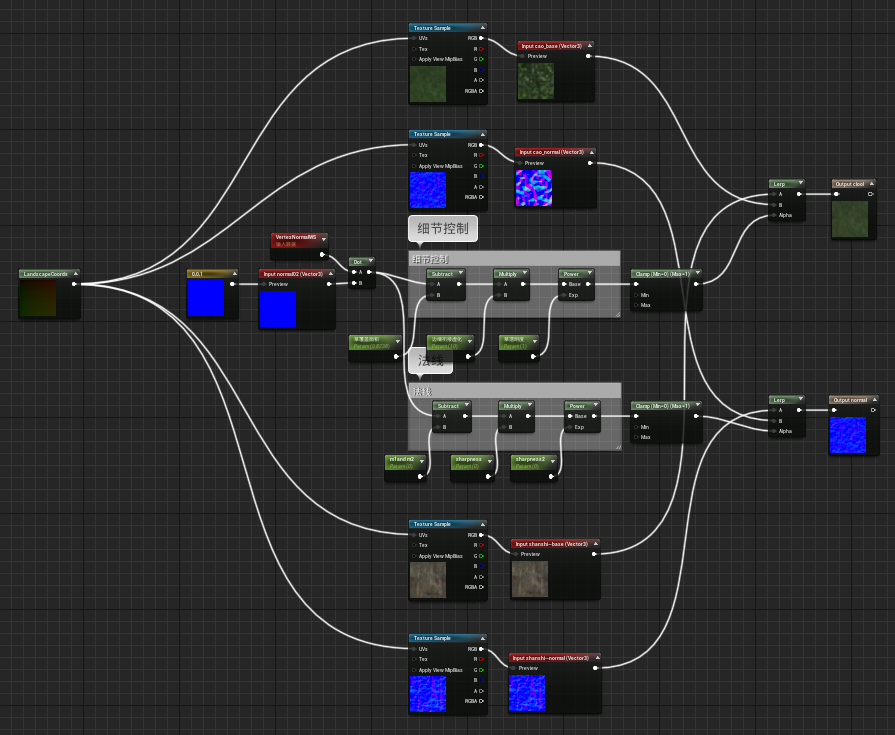The width and height of the screenshot is (895, 735).
Task: Click input pin A on the Dot node
Action: point(354,273)
